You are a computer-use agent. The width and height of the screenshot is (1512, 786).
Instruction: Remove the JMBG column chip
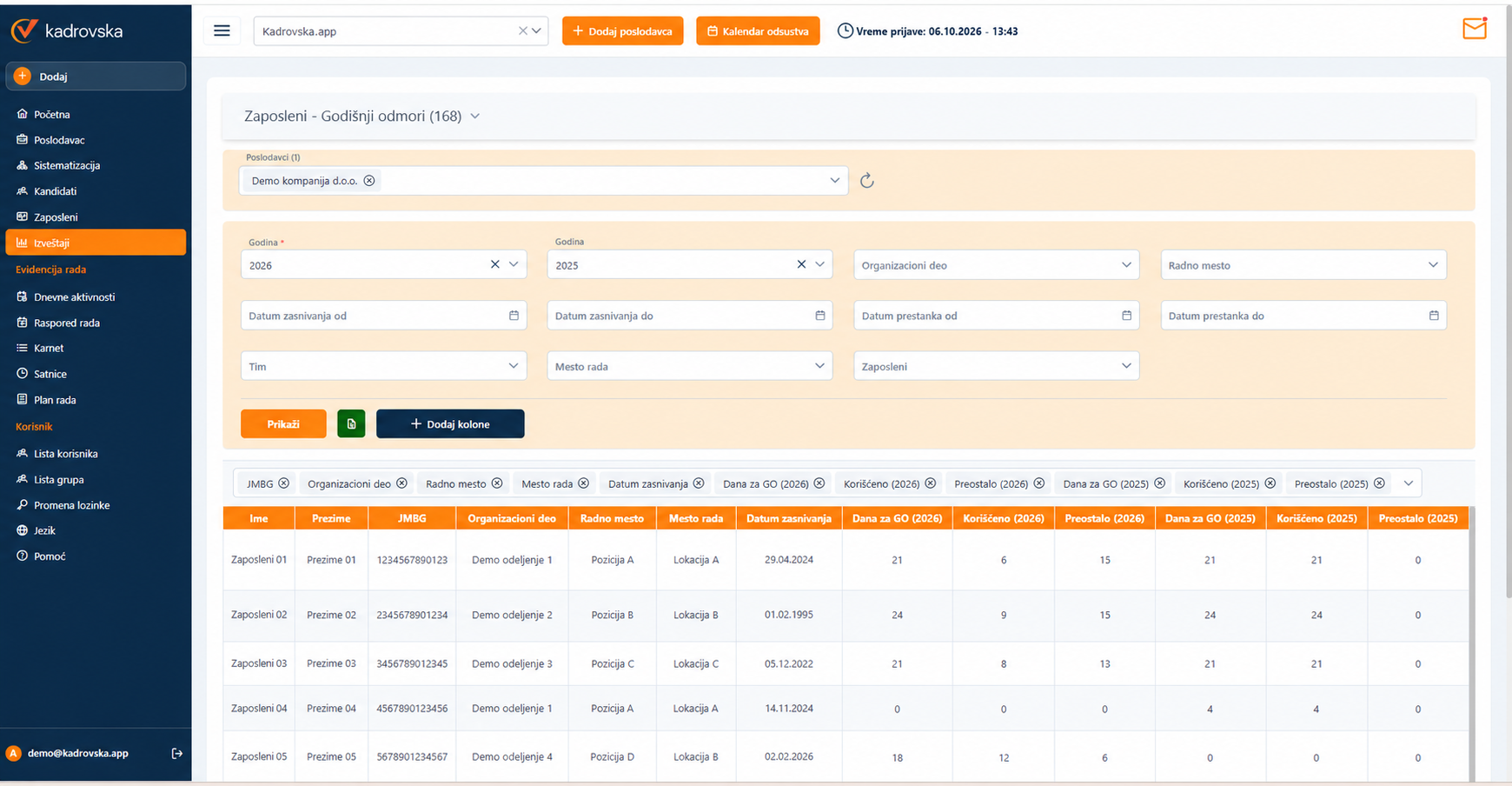(283, 483)
